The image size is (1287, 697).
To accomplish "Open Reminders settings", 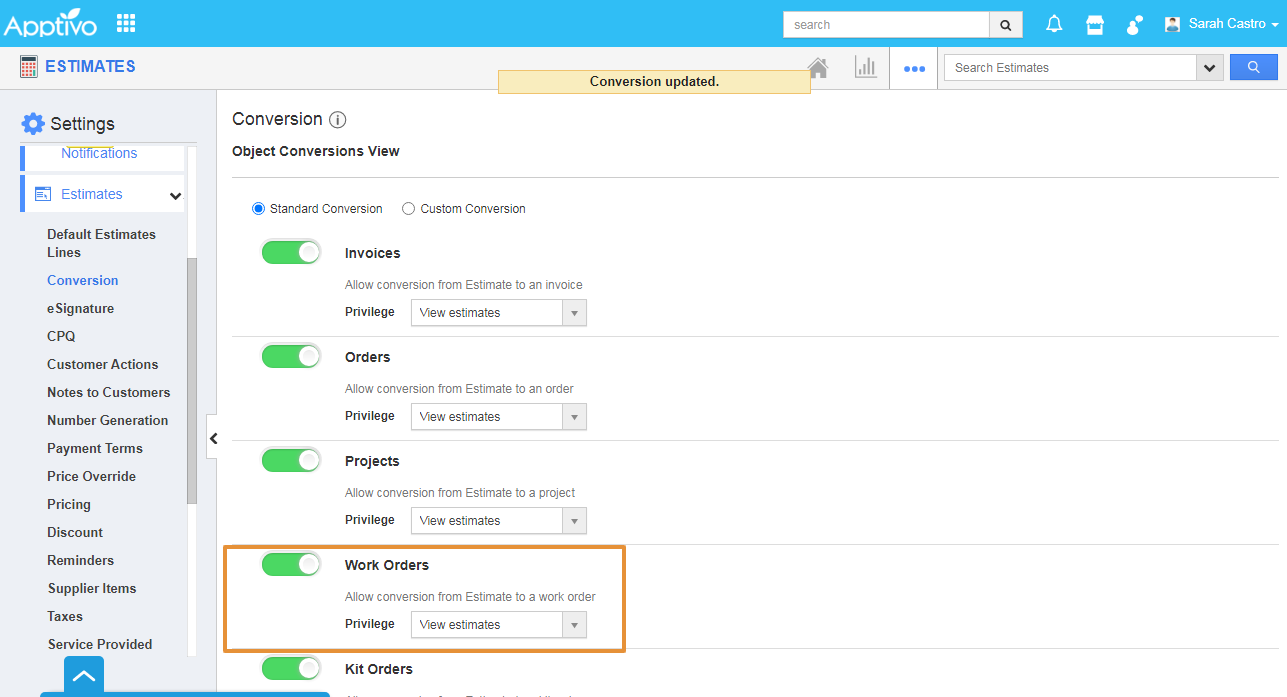I will click(81, 561).
